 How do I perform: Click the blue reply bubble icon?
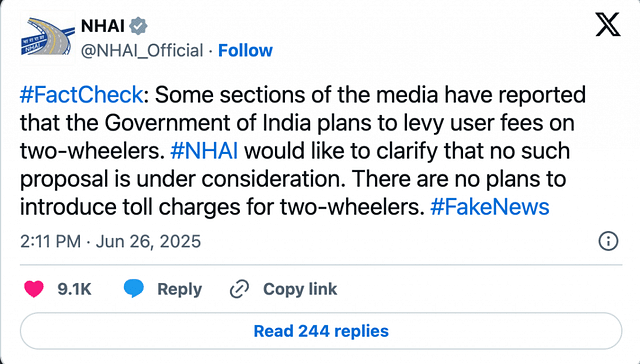pyautogui.click(x=133, y=289)
